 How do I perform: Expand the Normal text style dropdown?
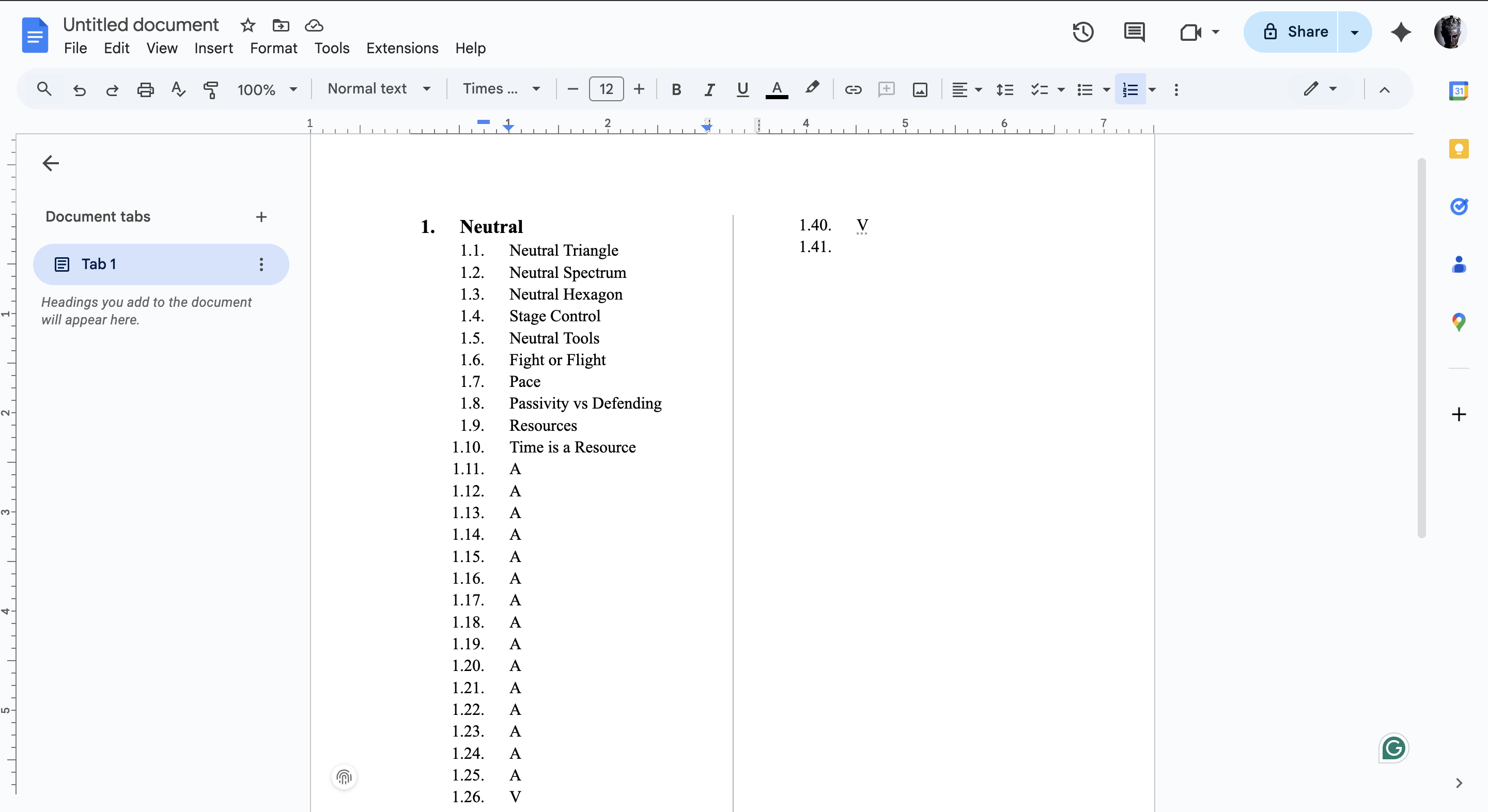379,89
